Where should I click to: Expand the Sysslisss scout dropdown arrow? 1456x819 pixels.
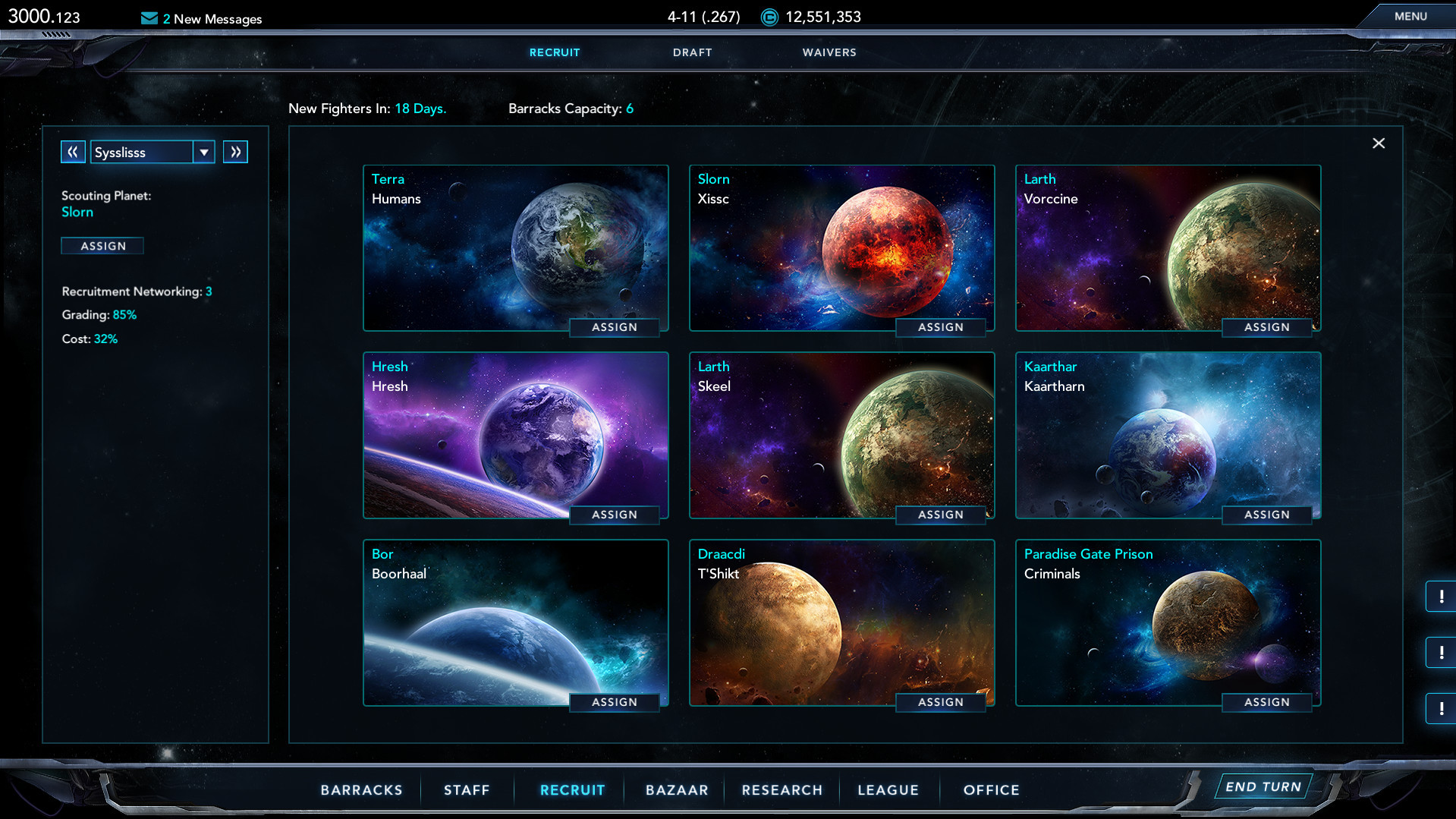(x=204, y=153)
